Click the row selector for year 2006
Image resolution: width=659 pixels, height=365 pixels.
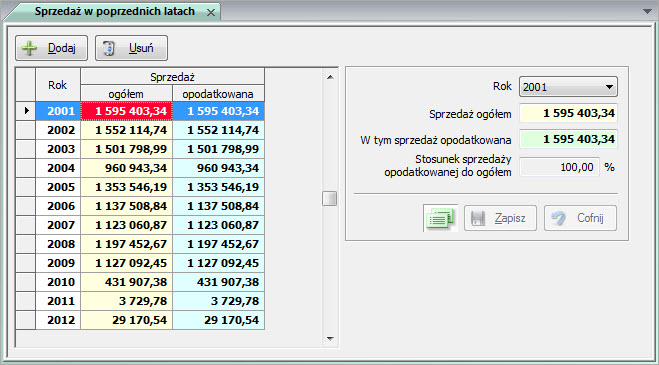pos(26,206)
